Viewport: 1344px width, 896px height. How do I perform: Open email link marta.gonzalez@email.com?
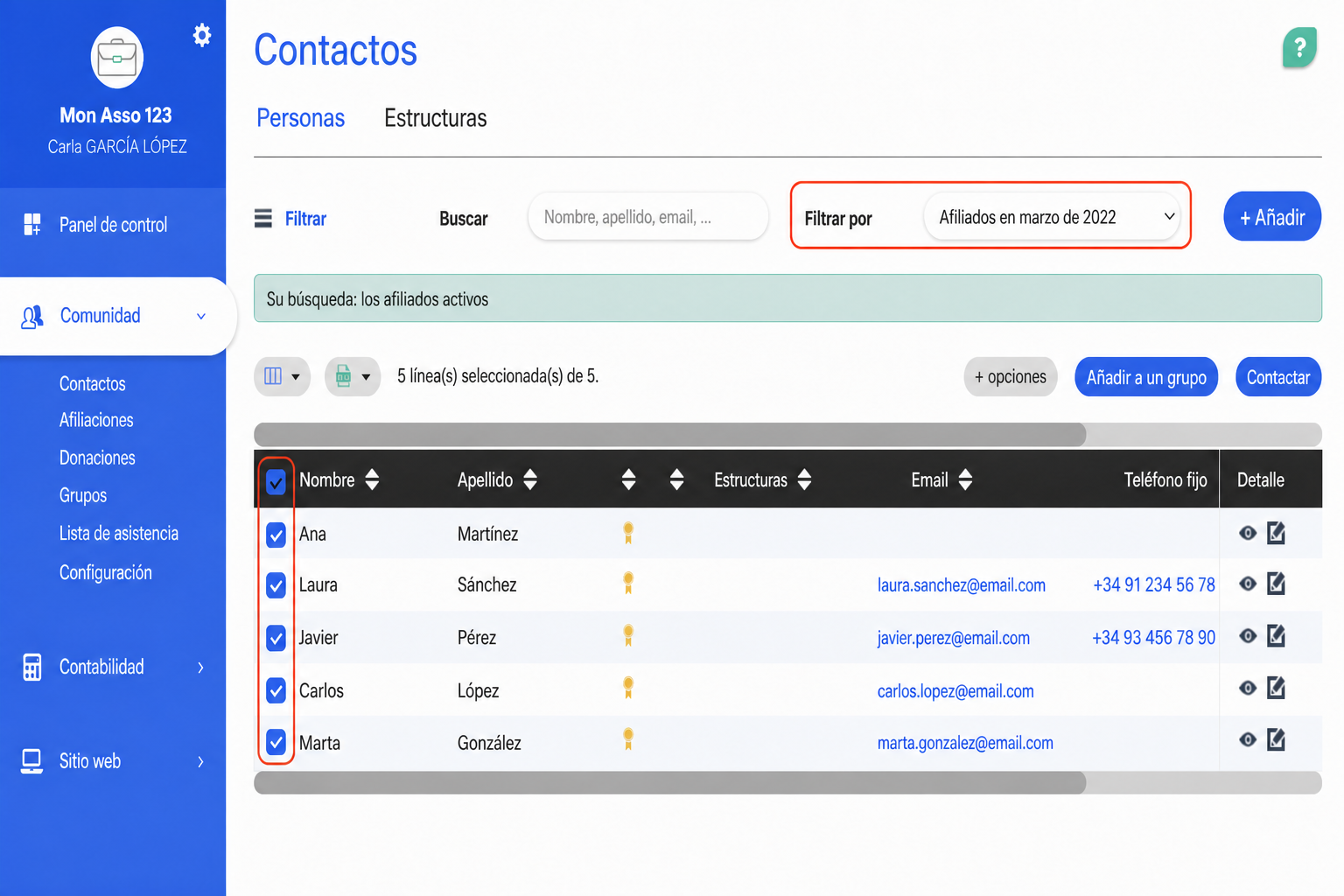click(x=965, y=743)
